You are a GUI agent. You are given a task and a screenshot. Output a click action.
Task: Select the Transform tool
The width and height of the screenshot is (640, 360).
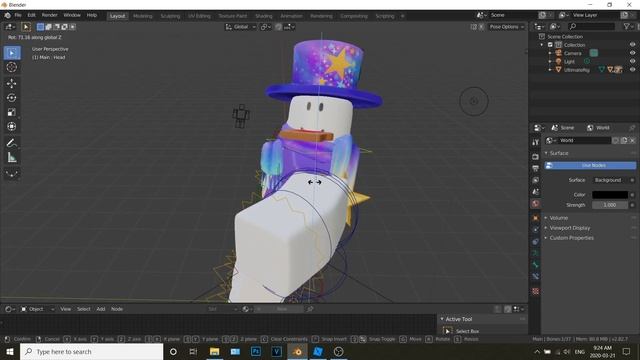pos(12,126)
